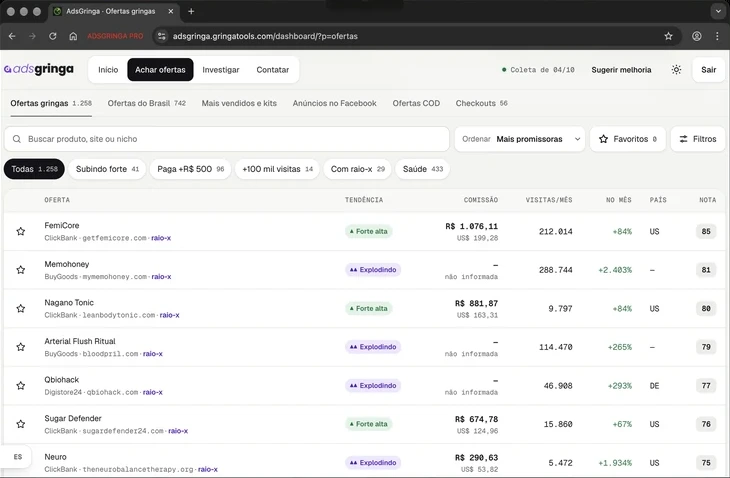
Task: Select Achar ofertas in navigation
Action: (x=160, y=70)
